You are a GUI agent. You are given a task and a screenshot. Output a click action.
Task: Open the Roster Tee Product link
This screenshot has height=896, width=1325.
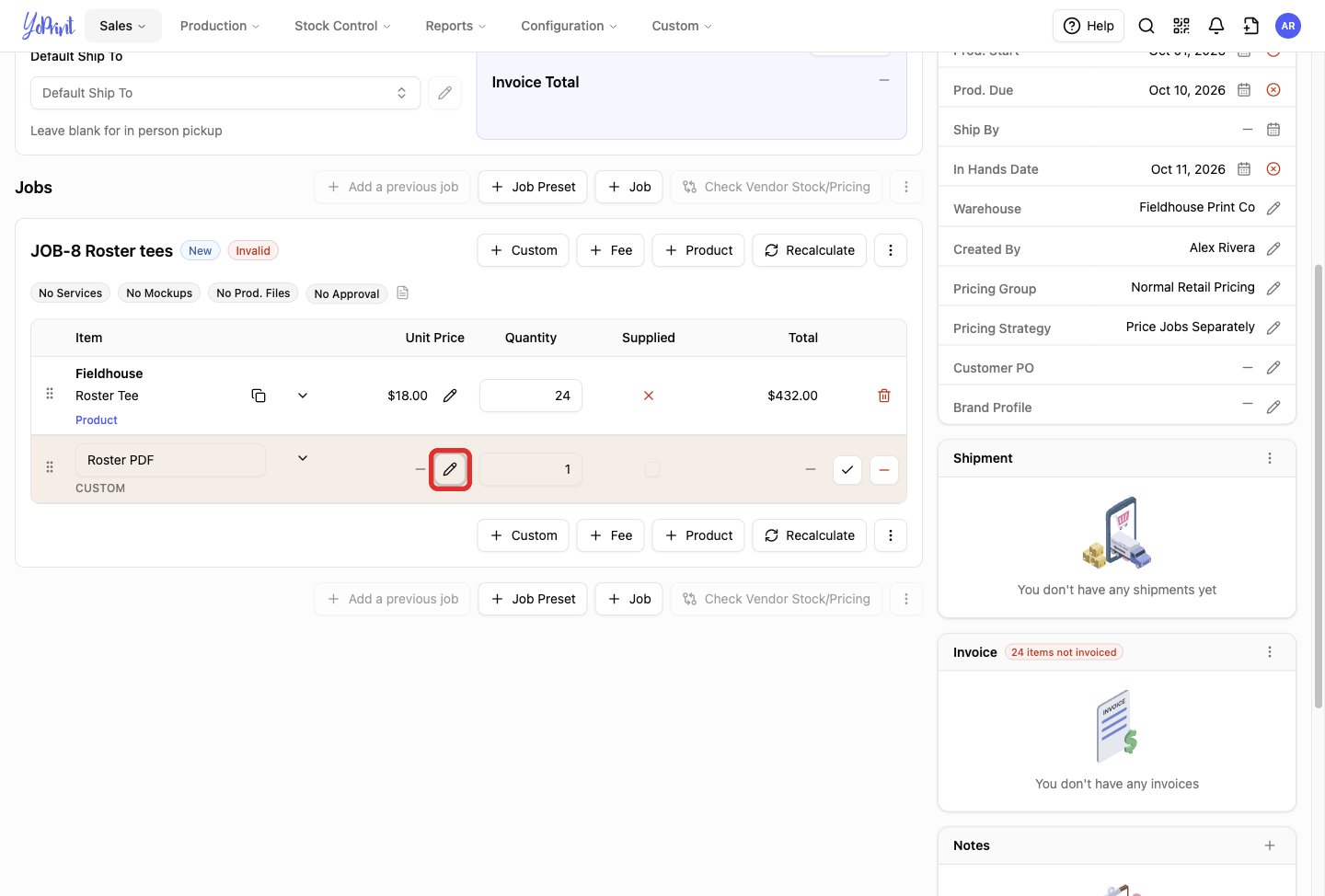click(x=97, y=420)
